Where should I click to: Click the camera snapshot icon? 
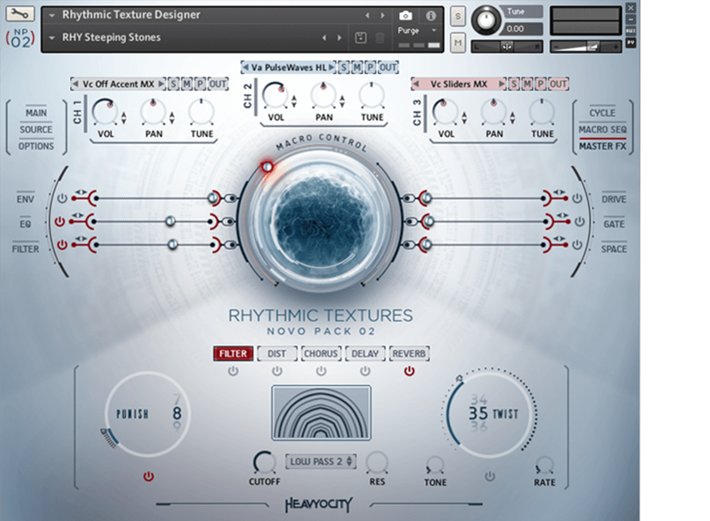coord(405,16)
